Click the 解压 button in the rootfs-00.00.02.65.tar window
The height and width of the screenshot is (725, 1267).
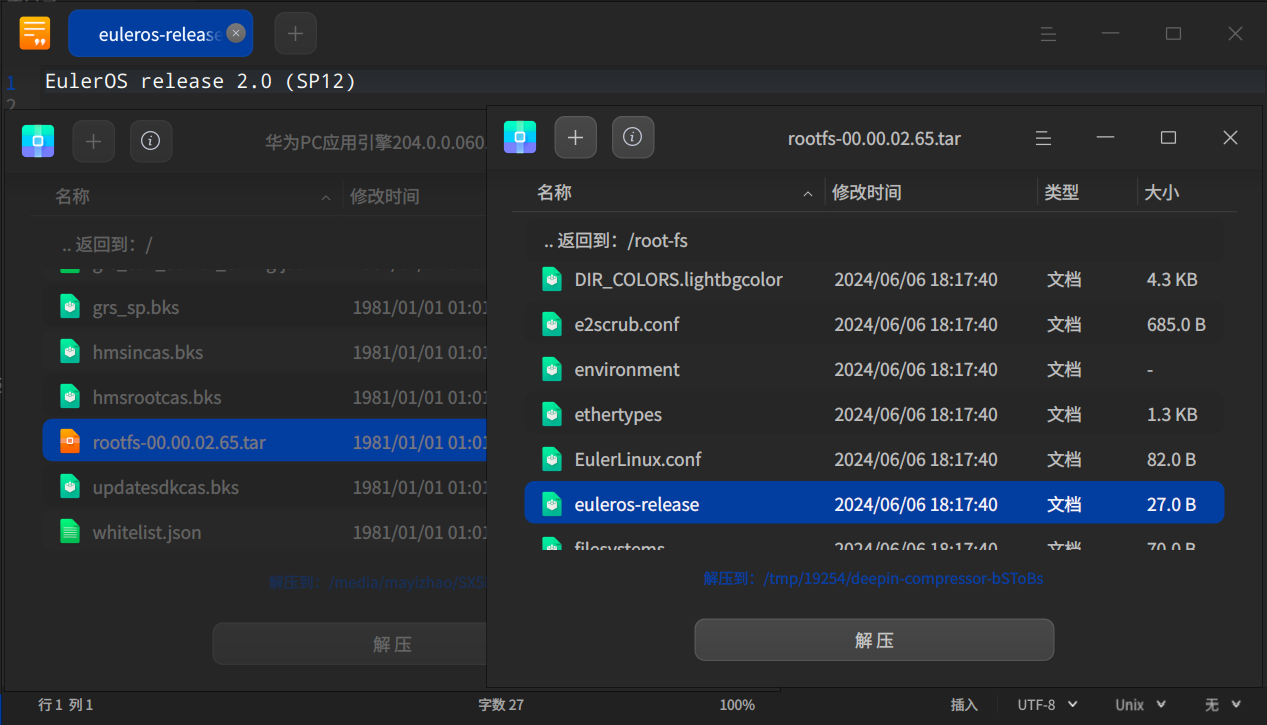[x=874, y=640]
